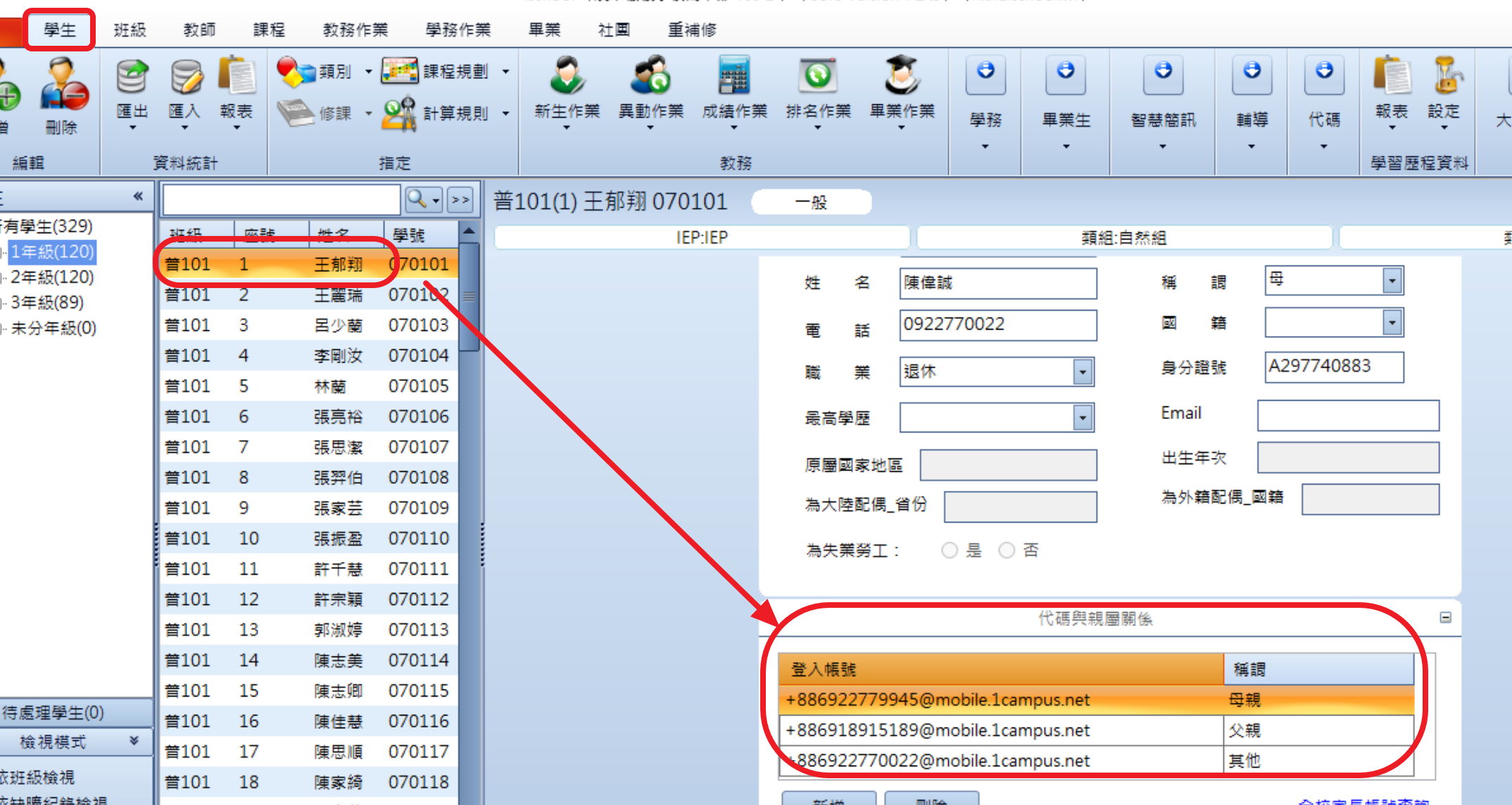Image resolution: width=1512 pixels, height=805 pixels.
Task: Select 3年級(89) in the tree
Action: (x=47, y=302)
